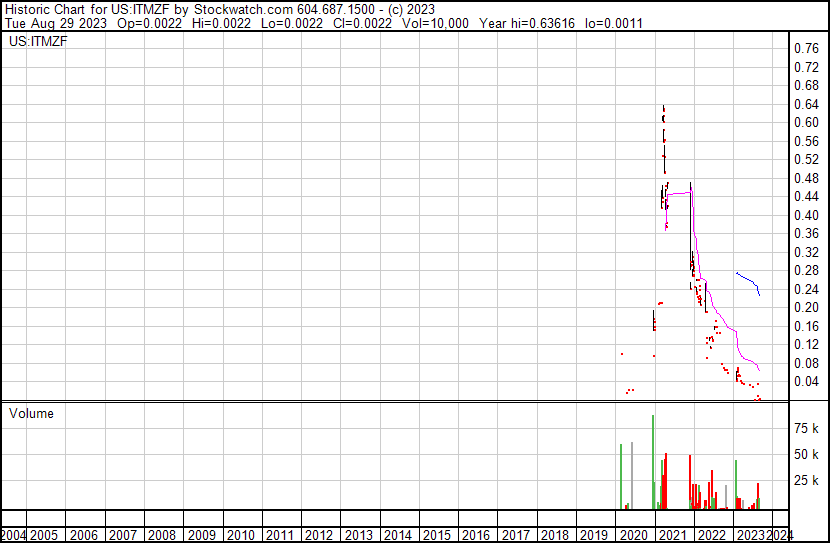830x543 pixels.
Task: Click the 2021 year label on time axis
Action: point(672,535)
